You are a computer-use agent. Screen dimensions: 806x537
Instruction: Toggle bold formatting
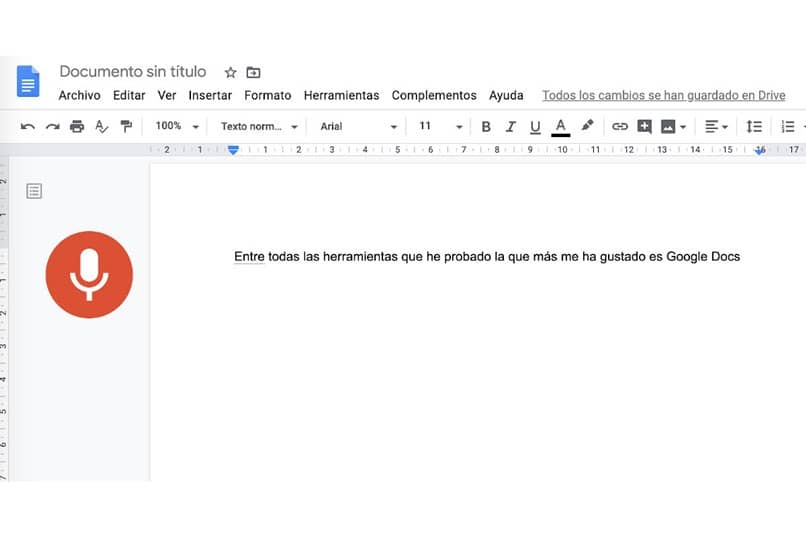click(x=486, y=126)
